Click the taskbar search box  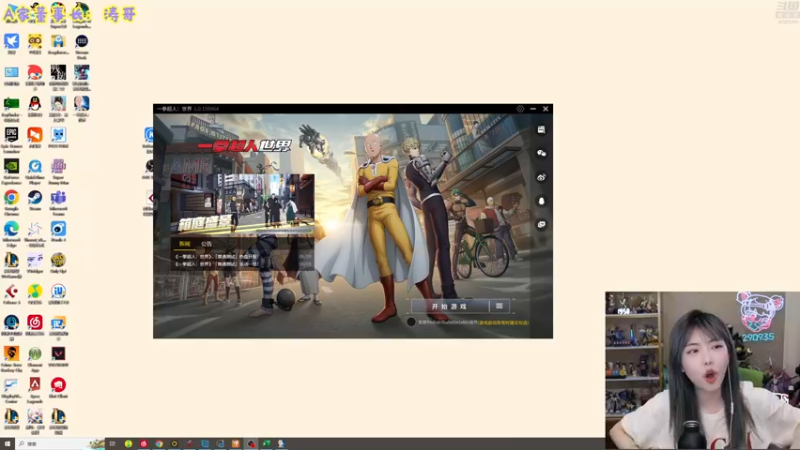[x=60, y=444]
